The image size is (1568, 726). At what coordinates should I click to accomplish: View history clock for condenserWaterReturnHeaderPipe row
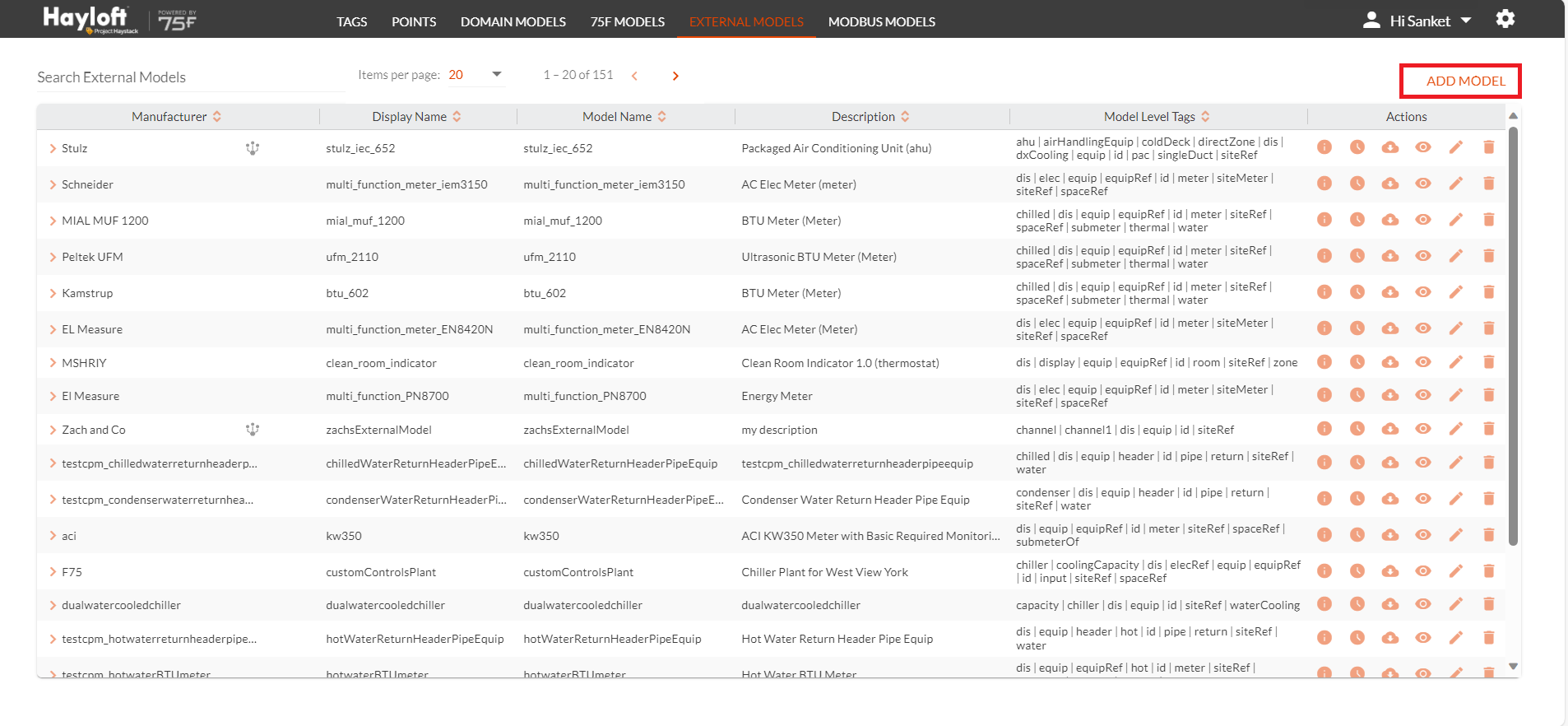click(x=1357, y=499)
